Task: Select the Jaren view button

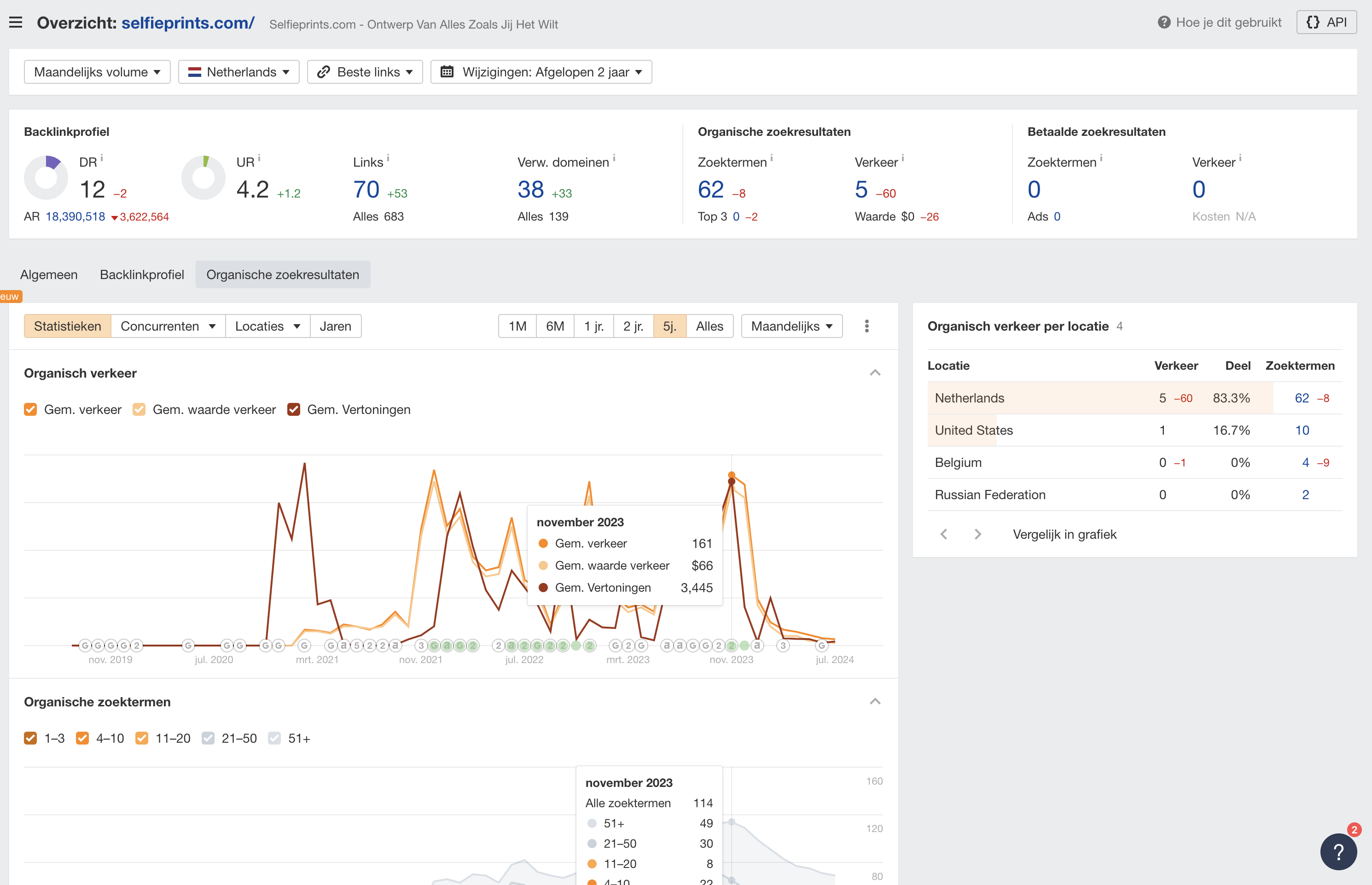Action: point(336,326)
